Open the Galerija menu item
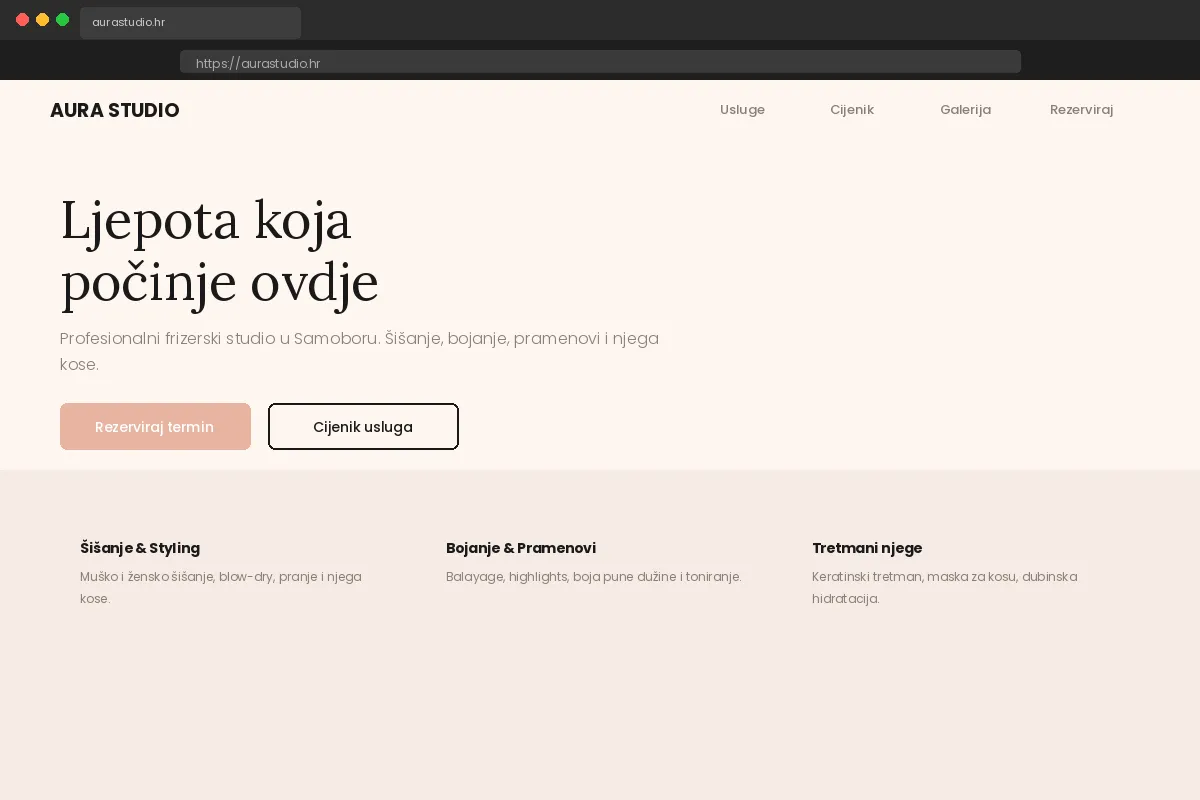The width and height of the screenshot is (1200, 800). click(x=965, y=110)
